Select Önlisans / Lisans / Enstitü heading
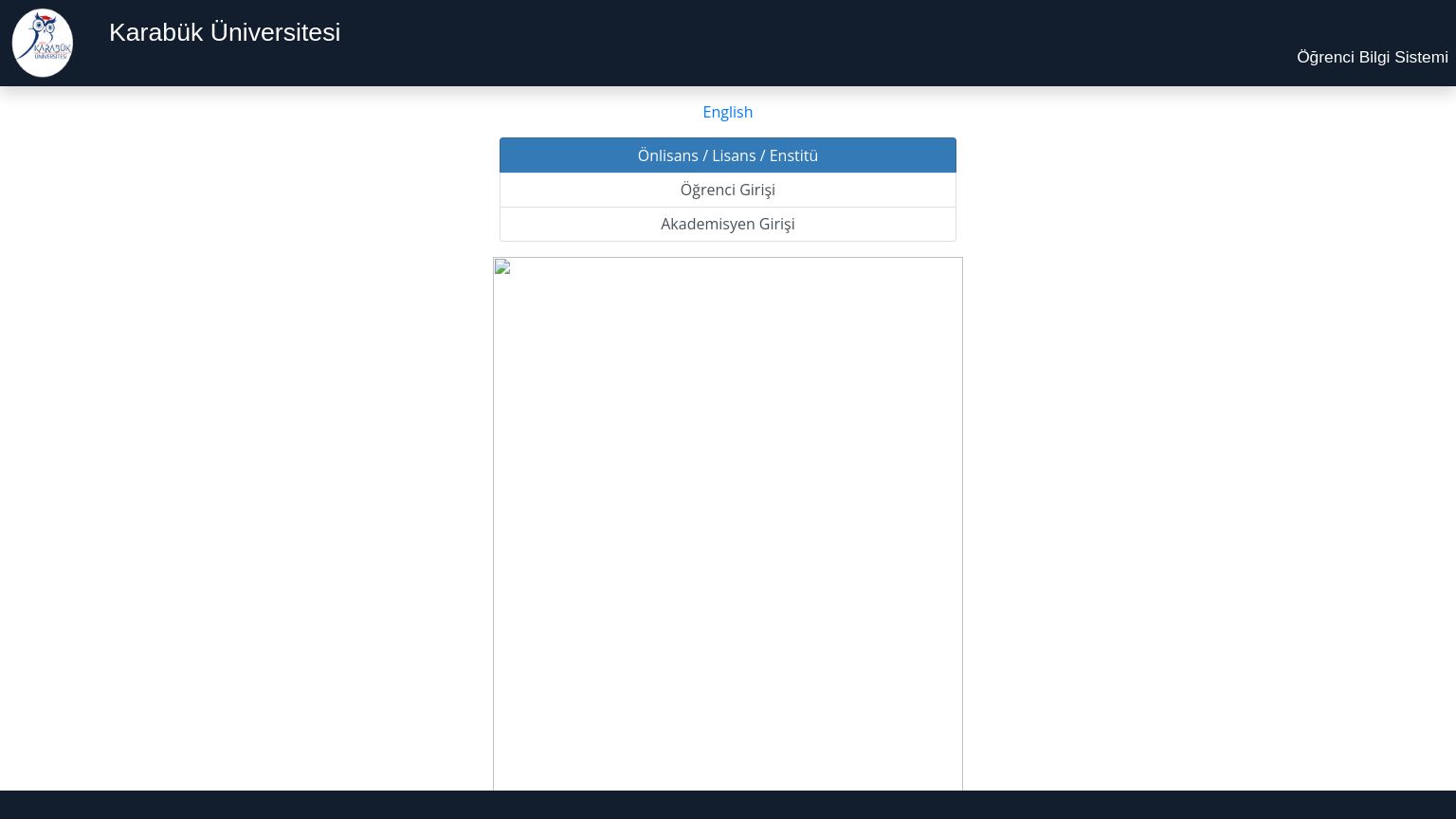The width and height of the screenshot is (1456, 819). click(x=727, y=155)
